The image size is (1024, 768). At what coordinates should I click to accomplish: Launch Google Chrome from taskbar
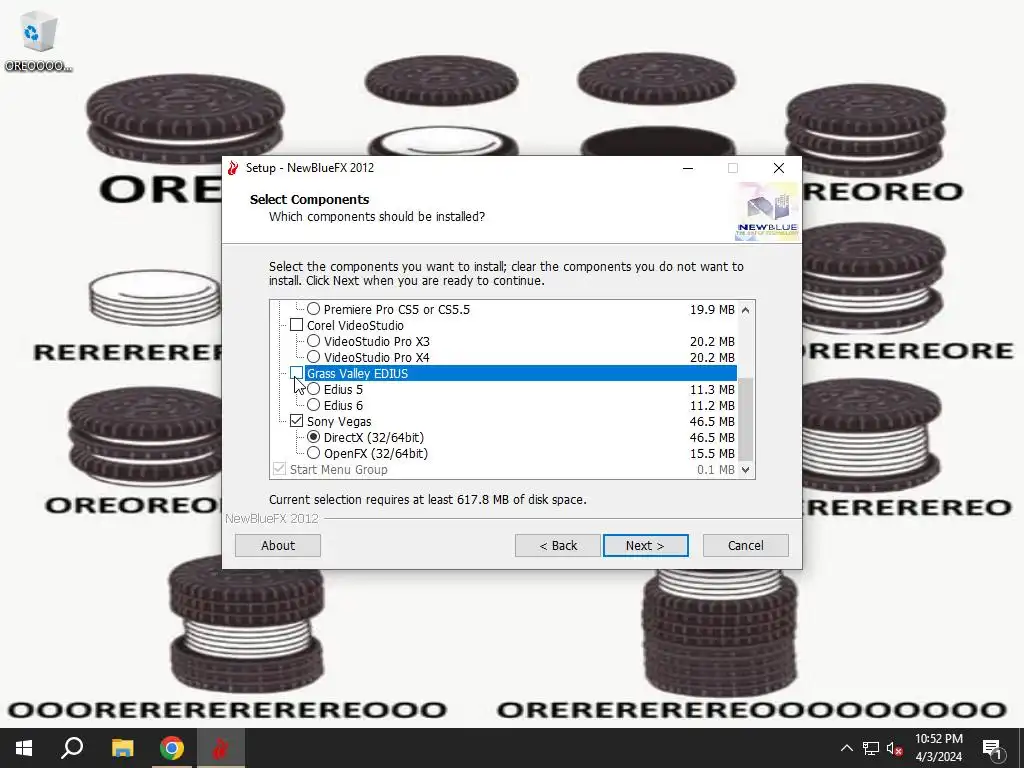tap(172, 748)
